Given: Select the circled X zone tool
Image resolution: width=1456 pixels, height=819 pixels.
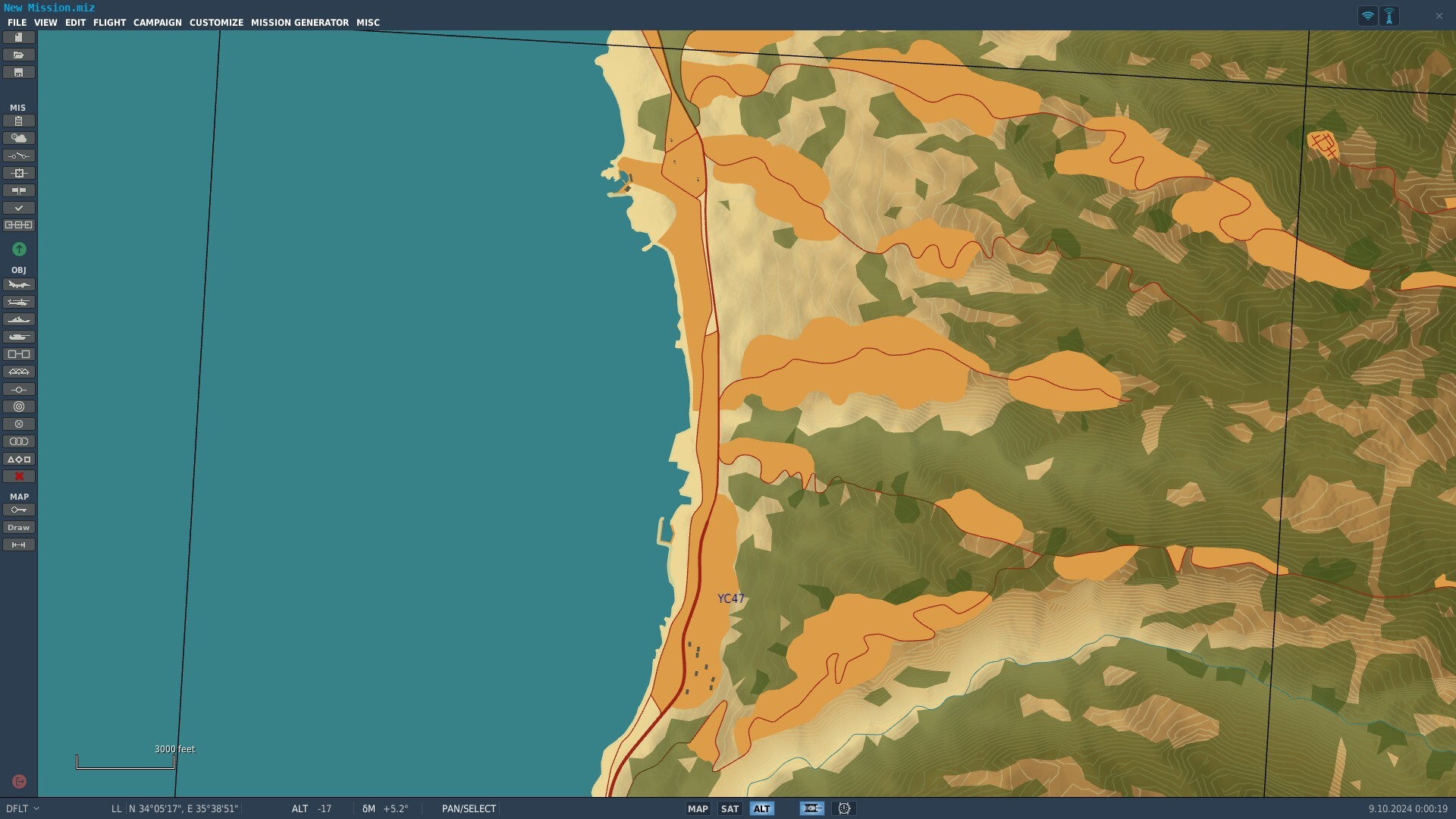Looking at the screenshot, I should (19, 424).
